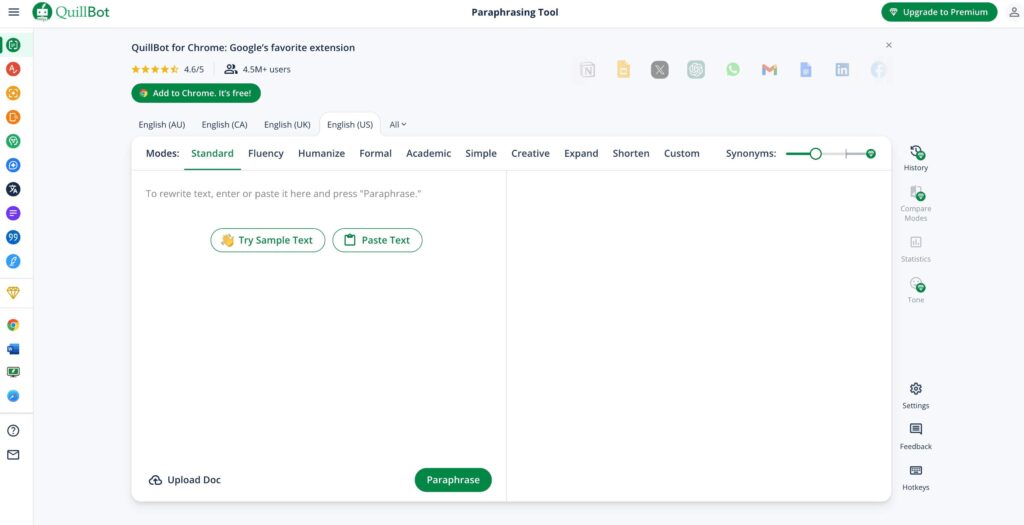This screenshot has height=525, width=1024.
Task: Open the Feedback panel
Action: (916, 437)
